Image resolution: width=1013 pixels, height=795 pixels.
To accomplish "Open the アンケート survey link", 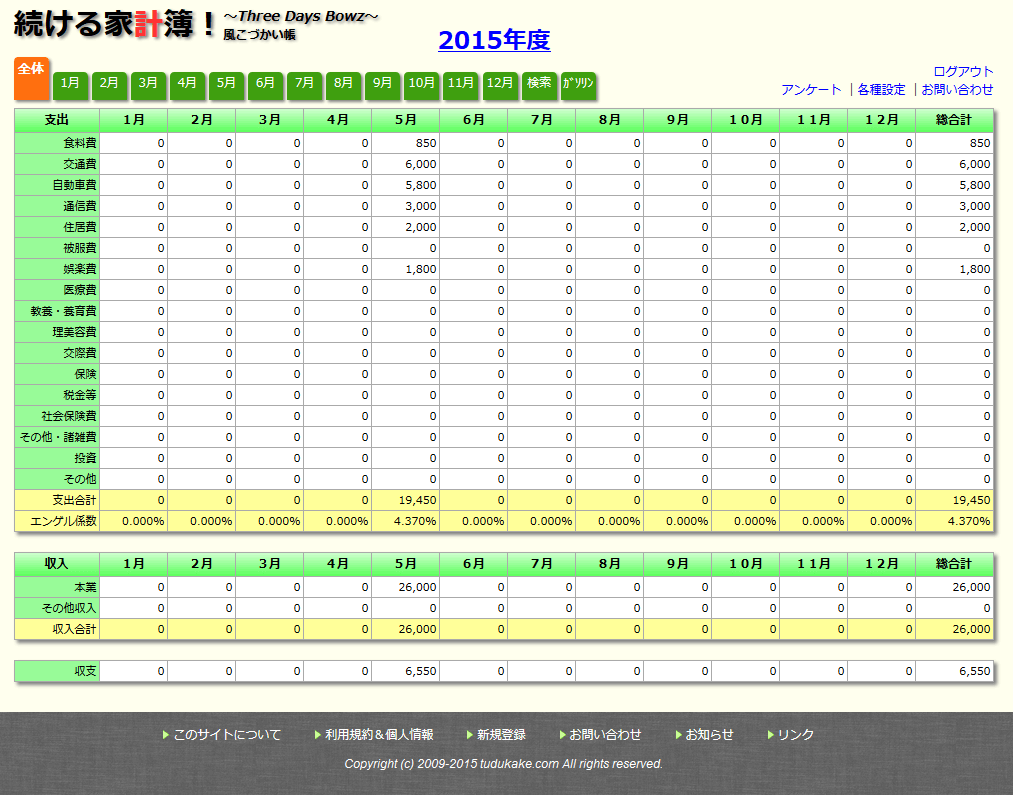I will (811, 89).
